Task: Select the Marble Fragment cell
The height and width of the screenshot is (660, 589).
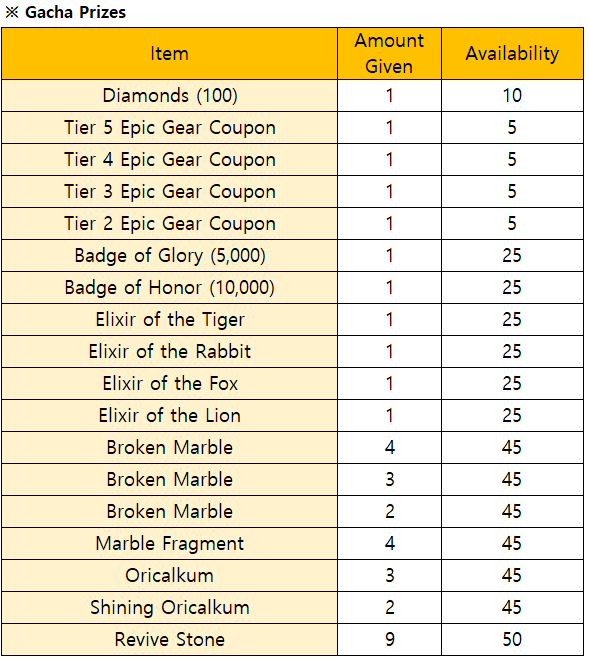Action: (170, 543)
